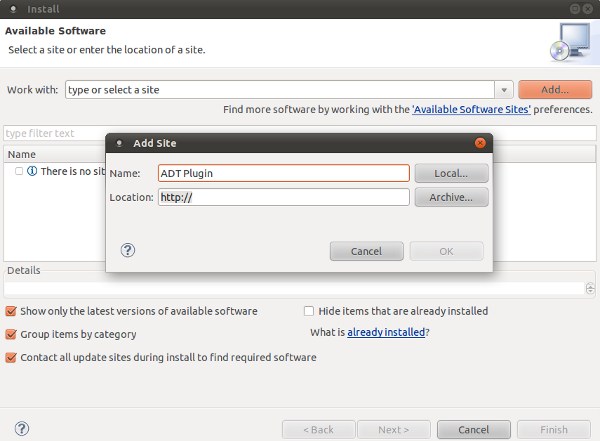Click Cancel in the Install wizard footer
Screen dimensions: 600x441
[x=473, y=429]
